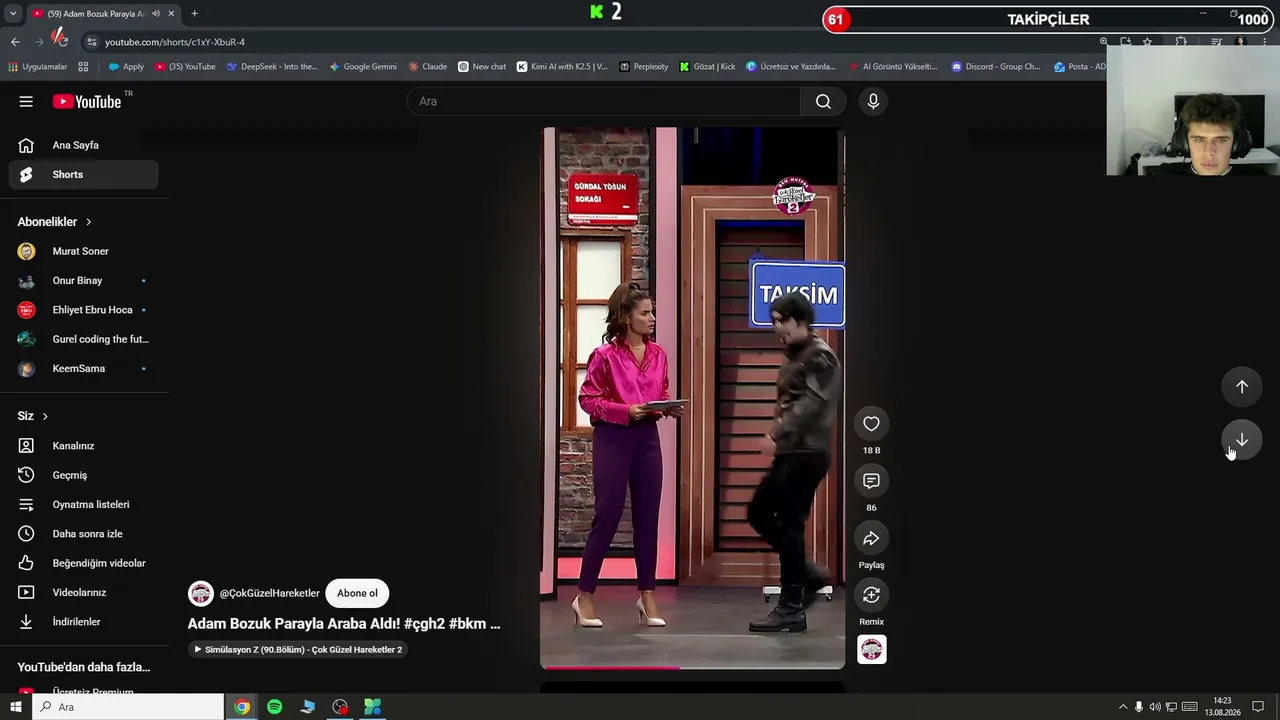Open the Perplexity bookmark
The width and height of the screenshot is (1280, 720).
pos(644,67)
